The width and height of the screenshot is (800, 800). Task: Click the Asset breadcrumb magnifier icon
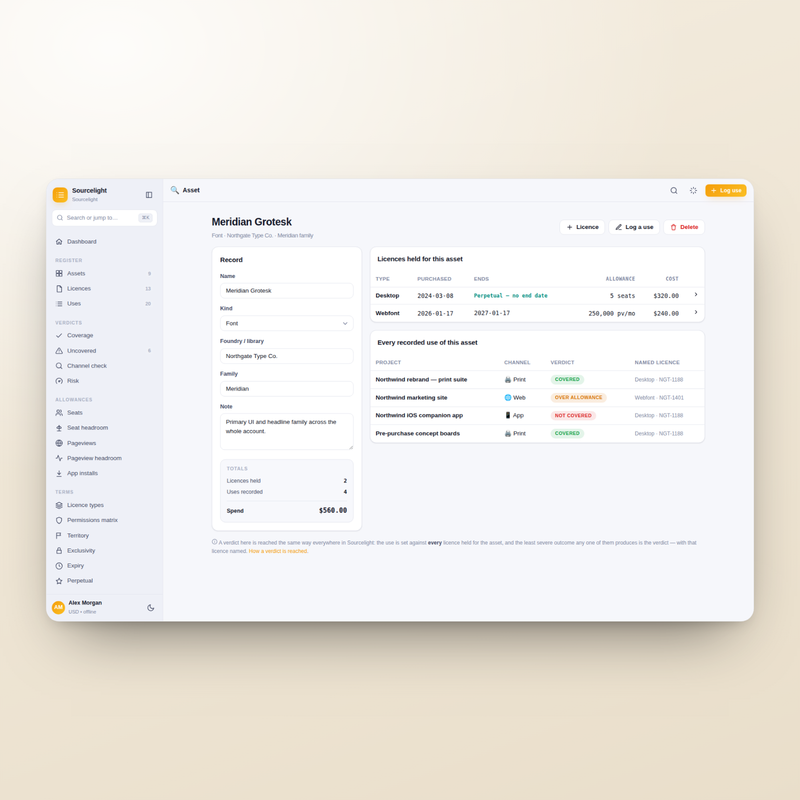174,190
